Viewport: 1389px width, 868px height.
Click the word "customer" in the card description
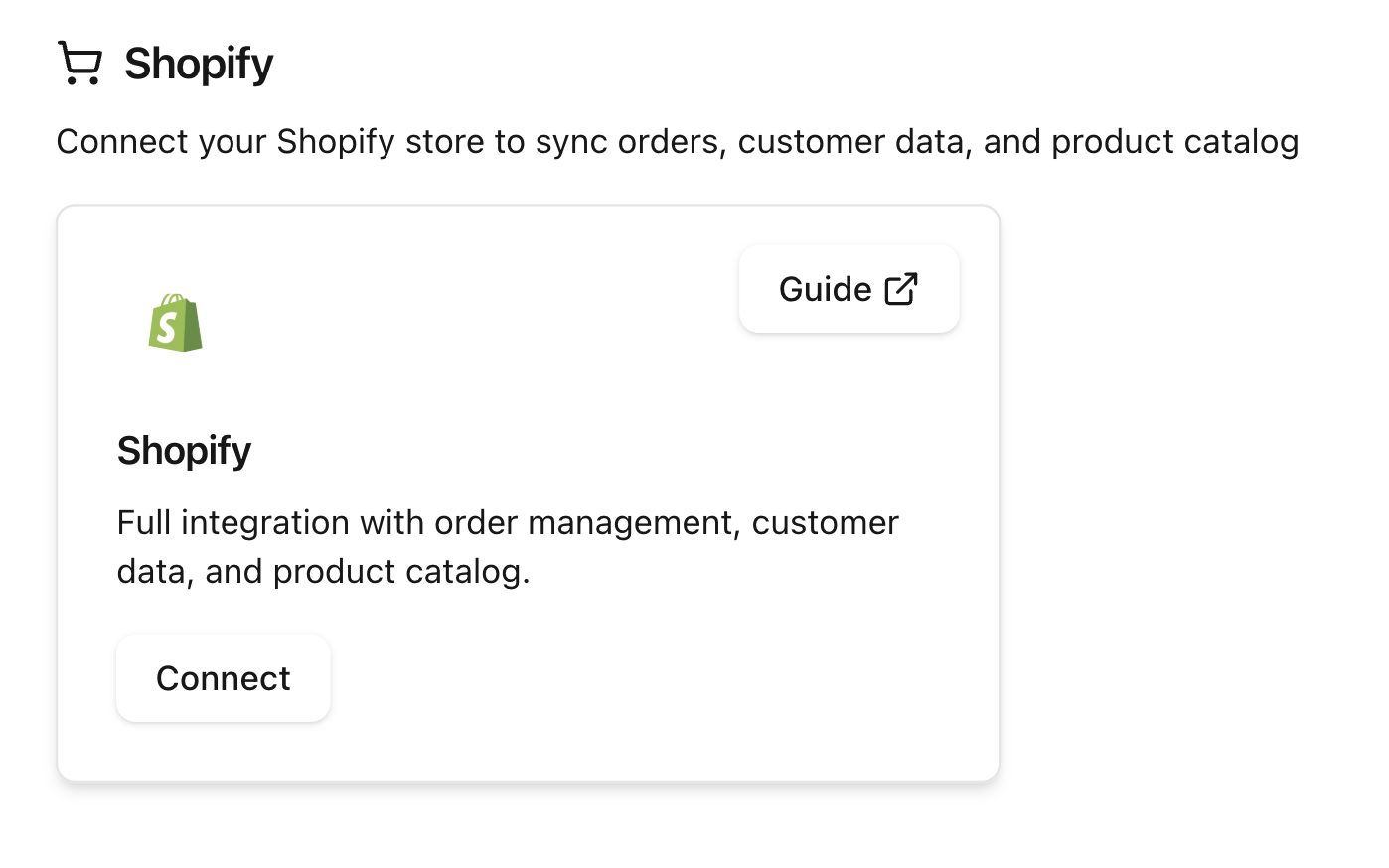[825, 522]
